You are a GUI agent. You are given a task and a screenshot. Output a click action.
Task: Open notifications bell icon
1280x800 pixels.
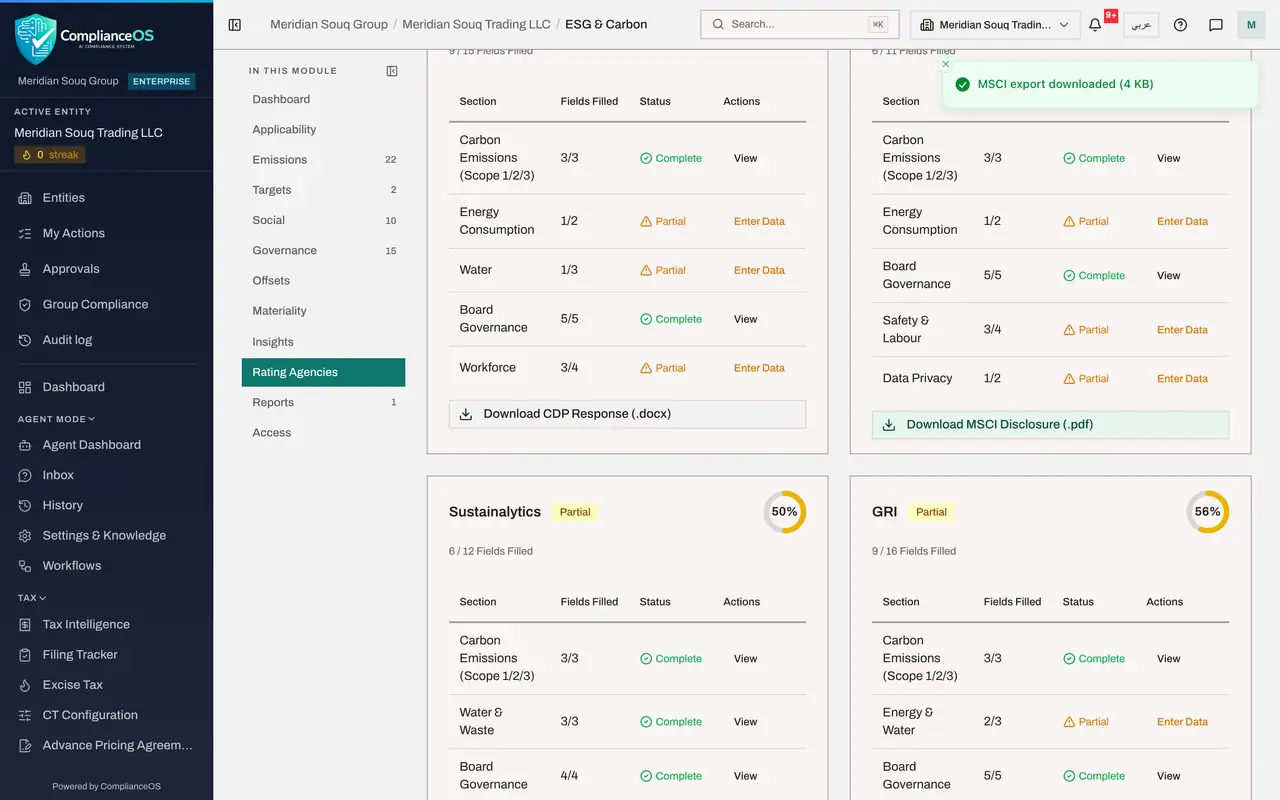point(1095,25)
